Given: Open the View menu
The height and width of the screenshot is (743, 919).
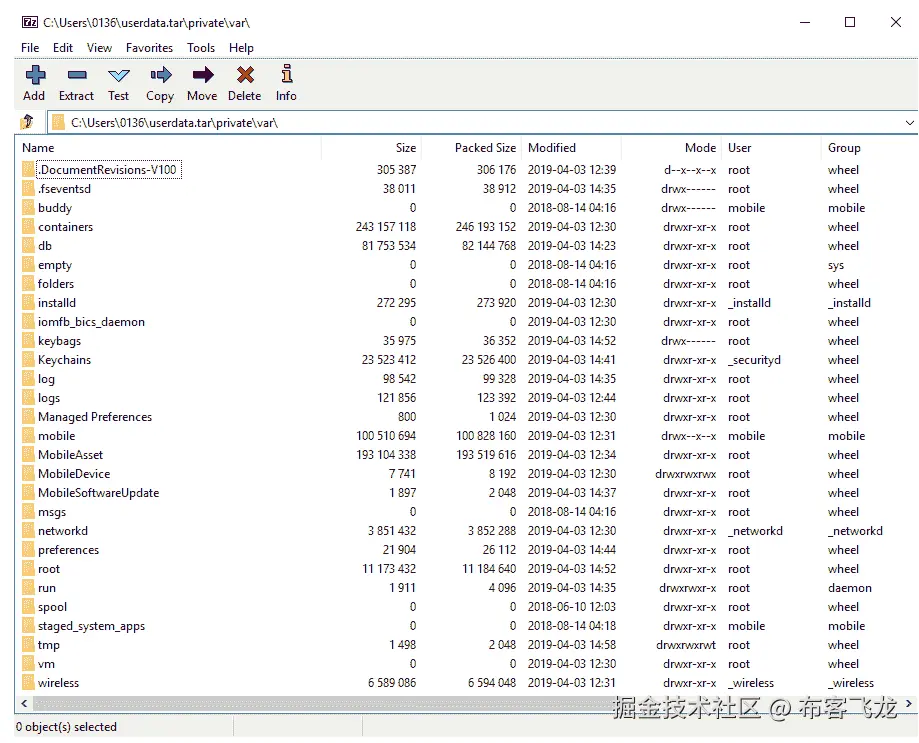Looking at the screenshot, I should [x=99, y=48].
